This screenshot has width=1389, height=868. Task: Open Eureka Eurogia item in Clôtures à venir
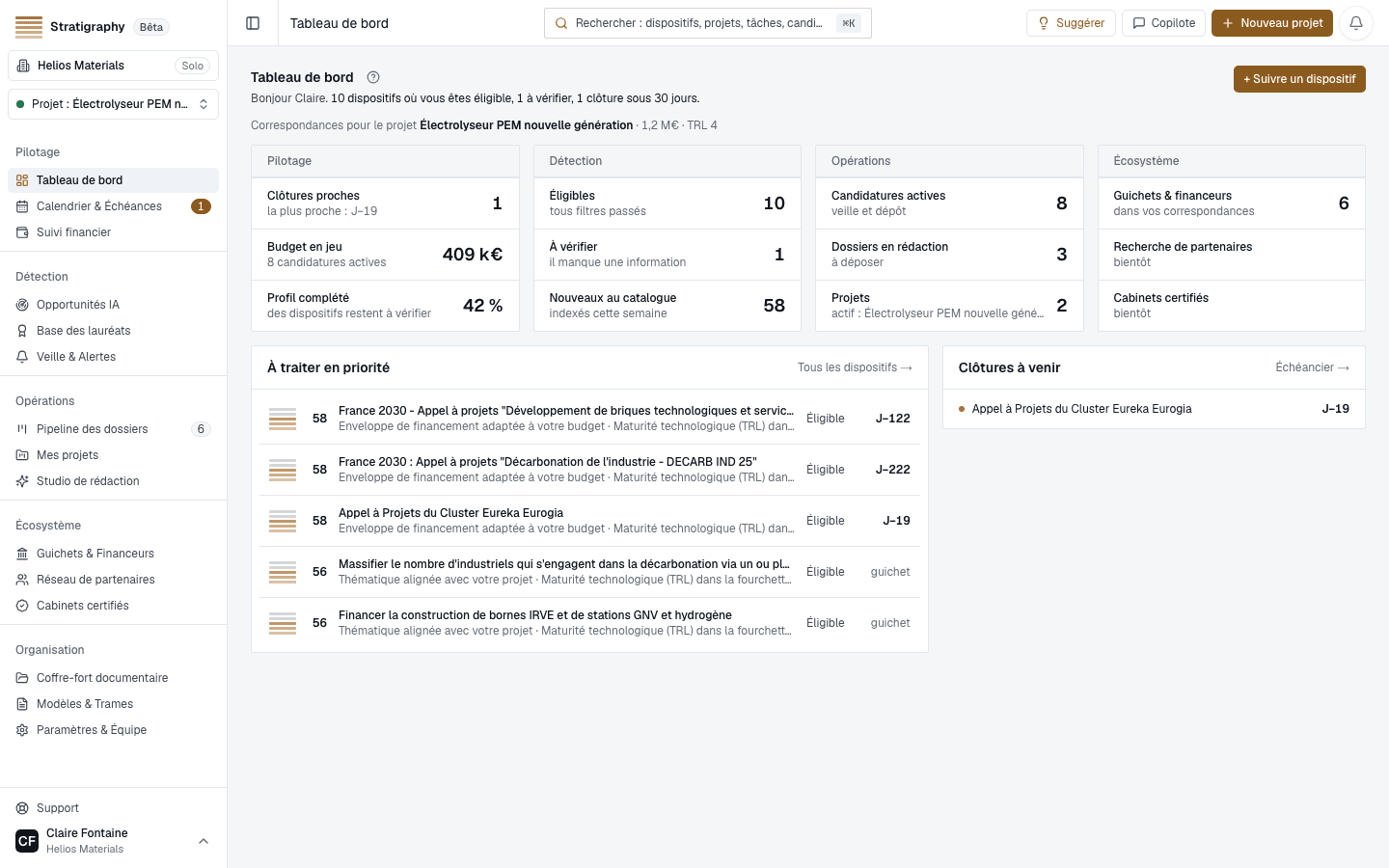click(x=1154, y=409)
